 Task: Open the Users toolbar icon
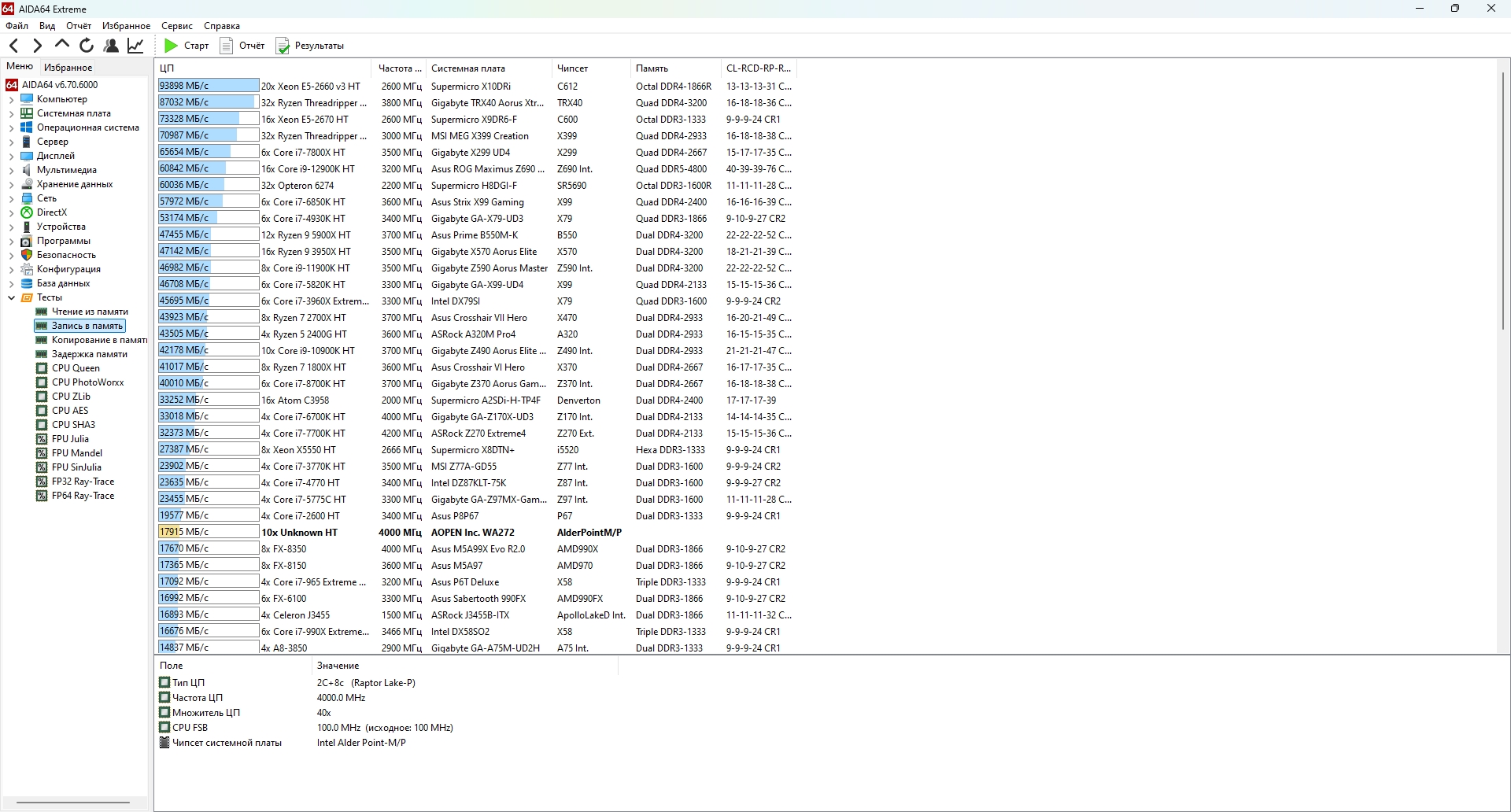pyautogui.click(x=111, y=46)
